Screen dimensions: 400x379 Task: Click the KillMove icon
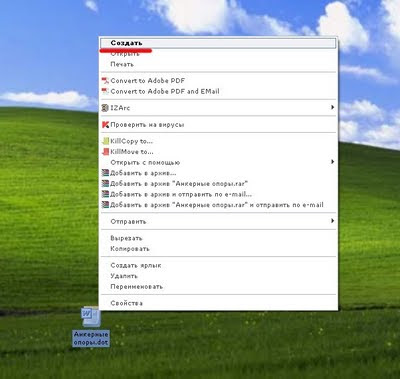click(105, 152)
